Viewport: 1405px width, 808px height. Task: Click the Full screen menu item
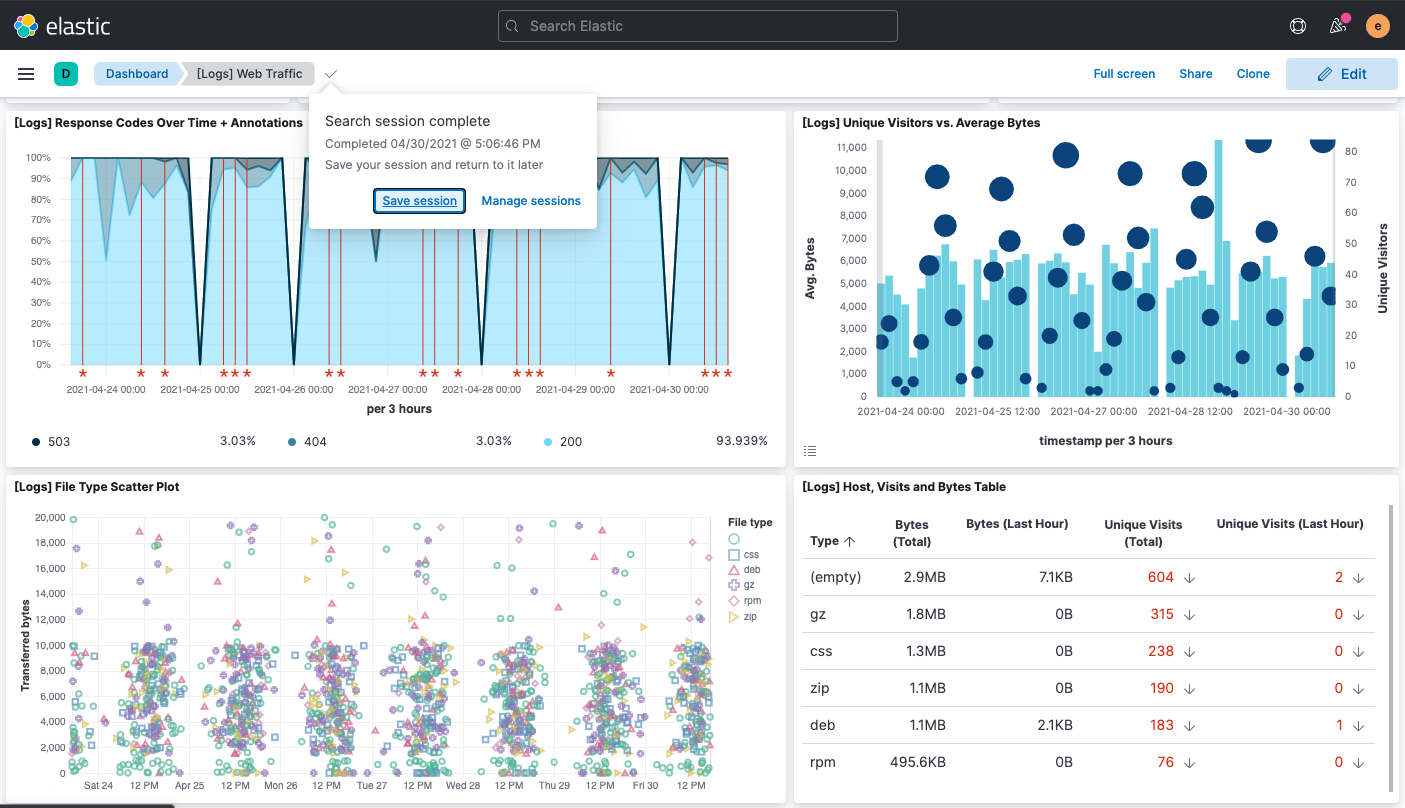pos(1124,74)
